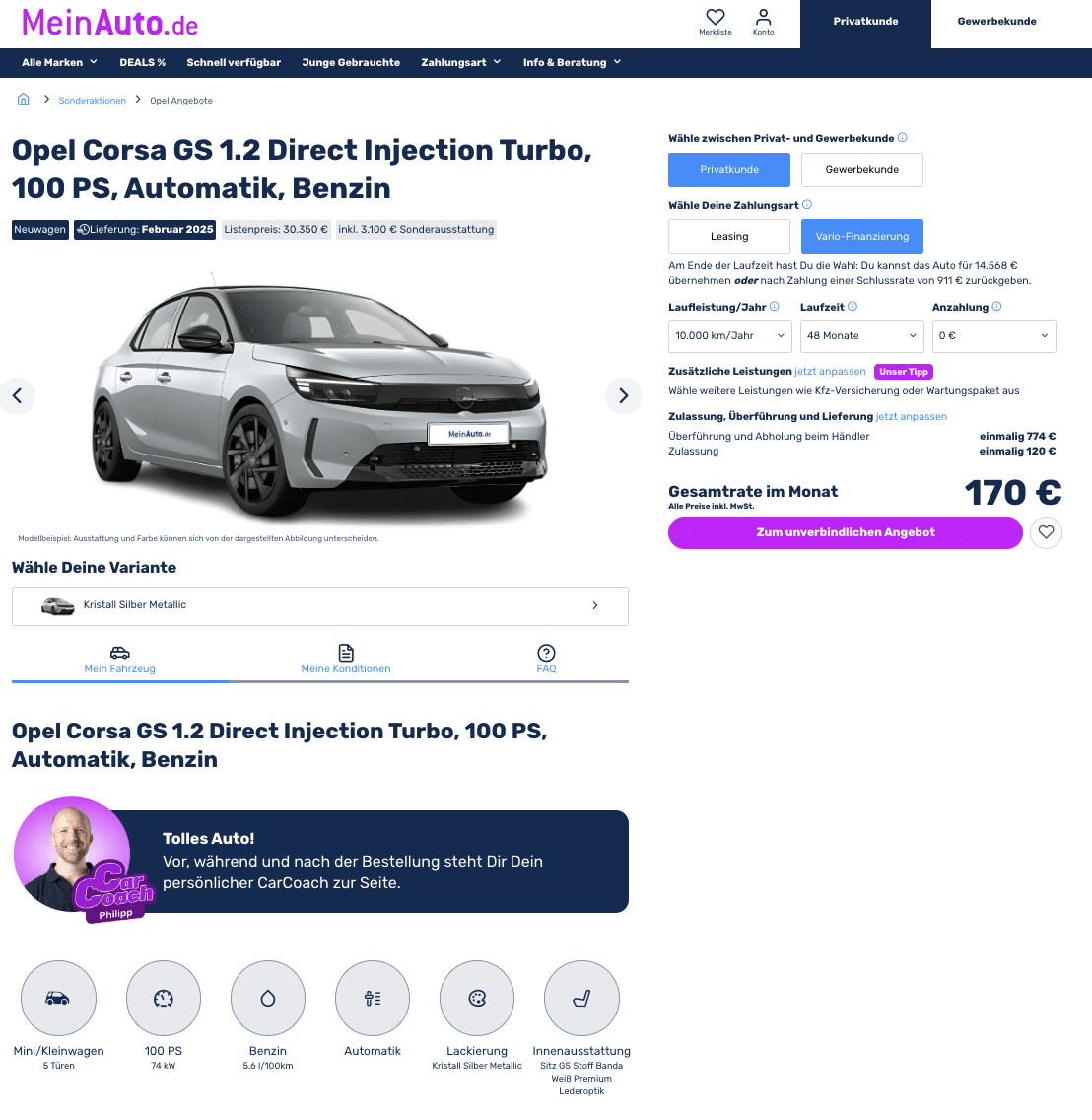This screenshot has width=1092, height=1120.
Task: Show next car image with right arrow
Action: pos(624,395)
